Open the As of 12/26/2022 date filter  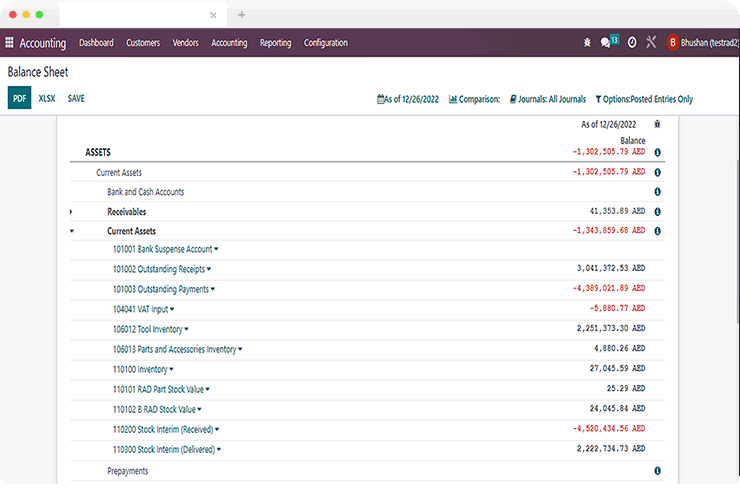[408, 99]
